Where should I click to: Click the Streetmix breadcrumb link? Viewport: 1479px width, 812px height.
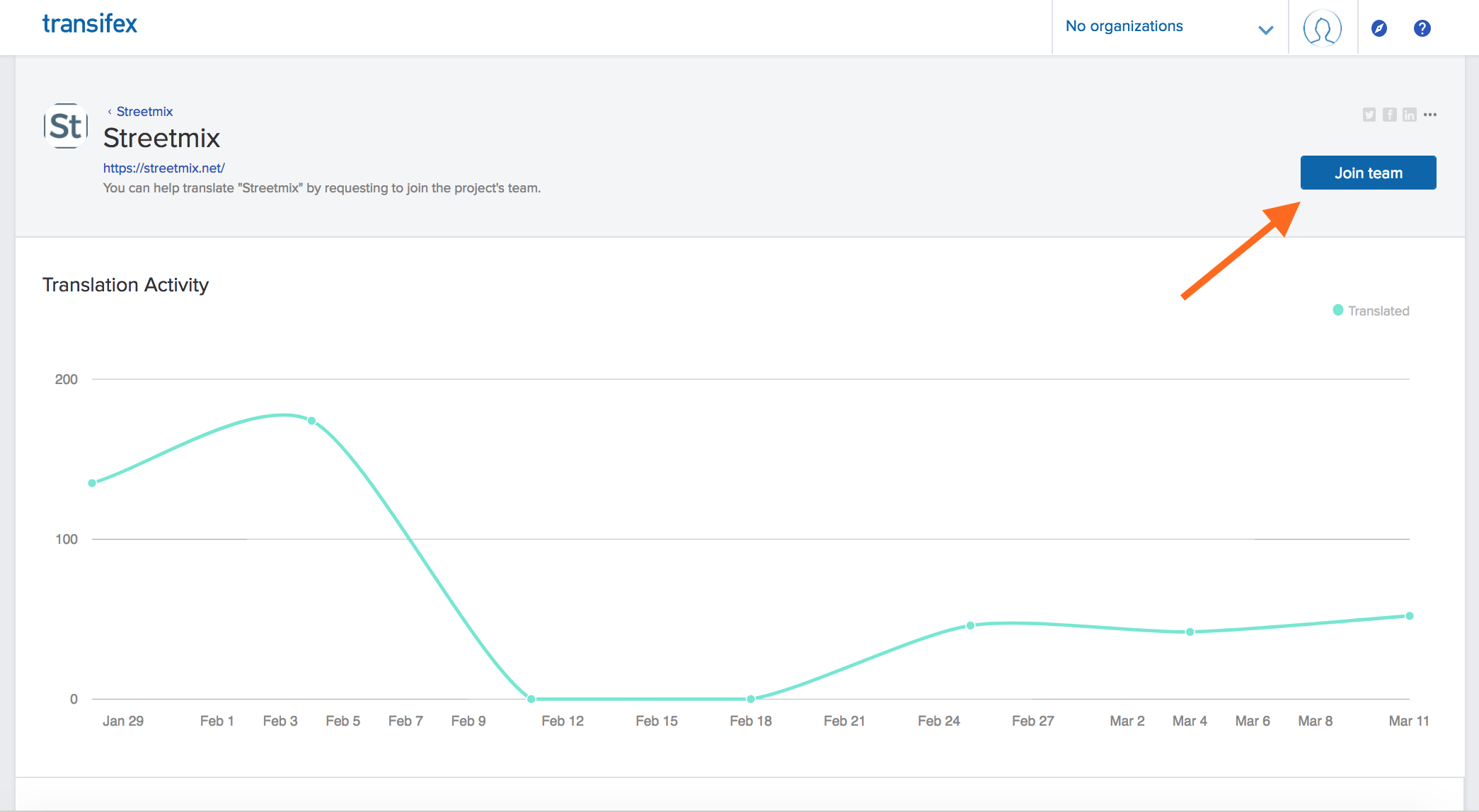[x=144, y=112]
